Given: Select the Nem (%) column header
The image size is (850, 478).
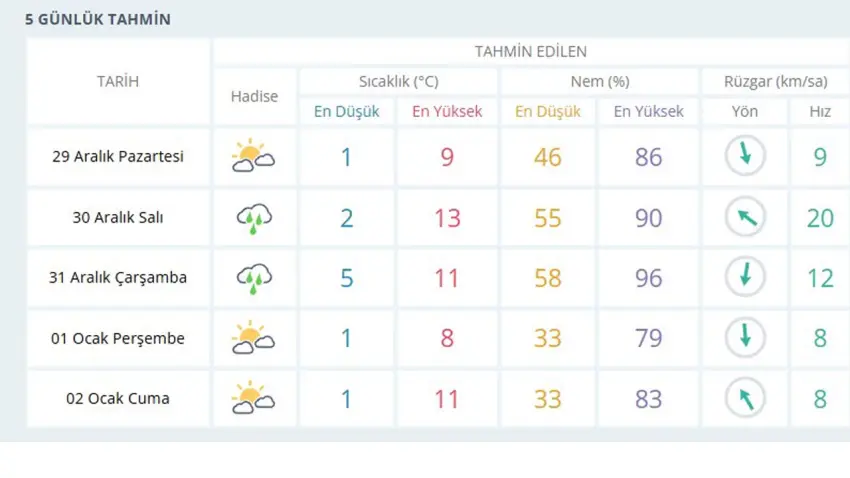Looking at the screenshot, I should coord(599,82).
